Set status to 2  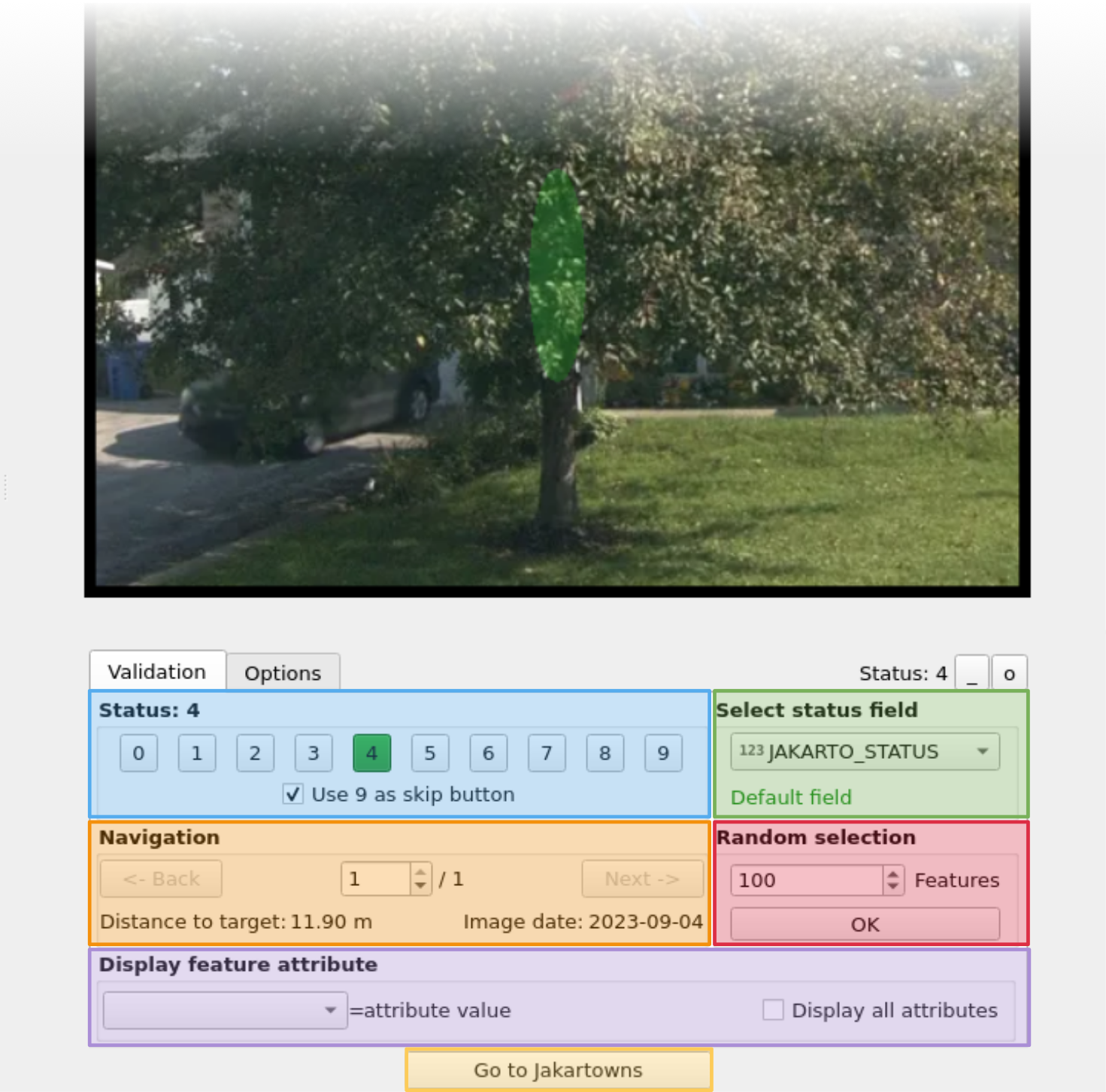[255, 753]
